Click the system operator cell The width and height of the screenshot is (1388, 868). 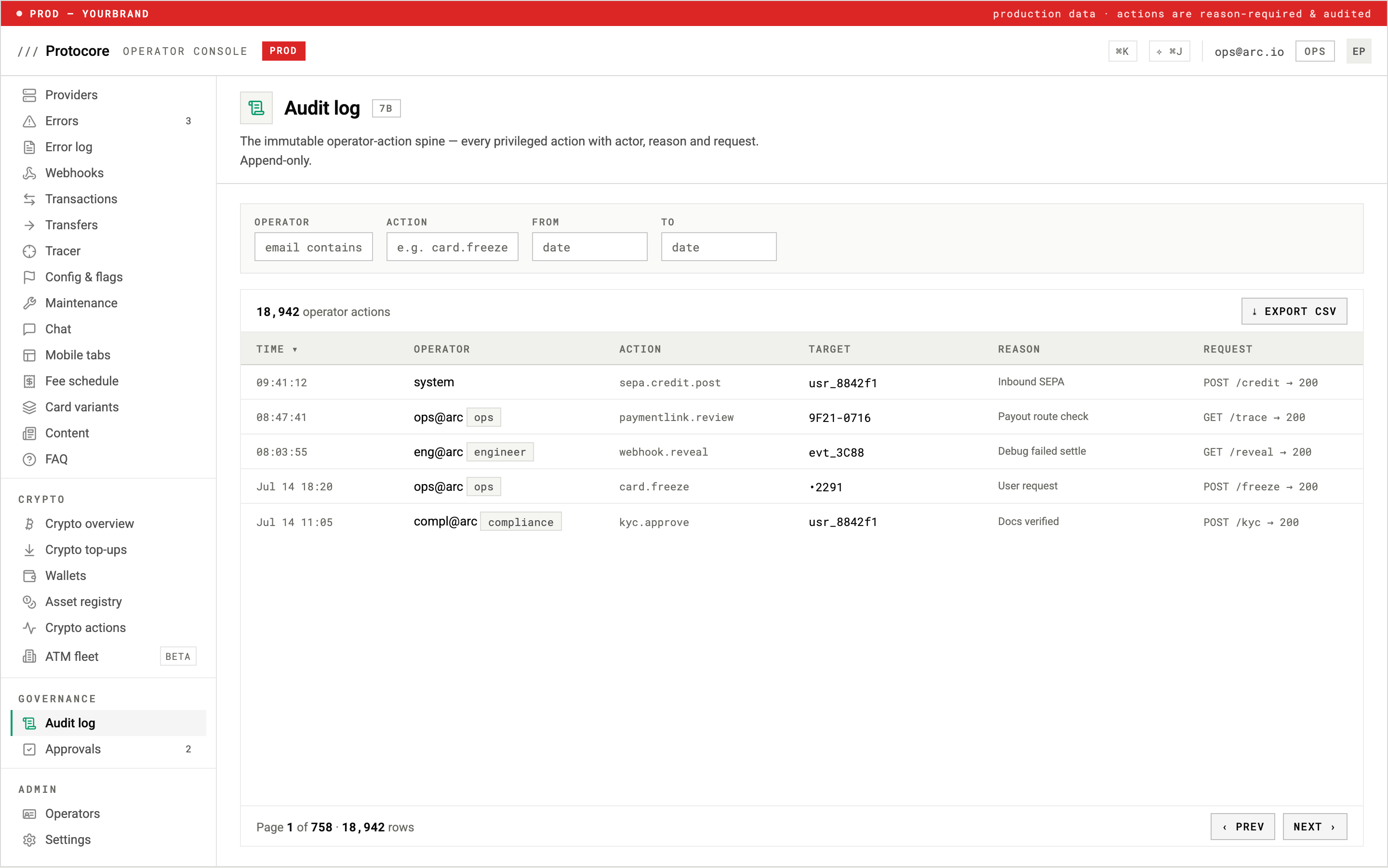434,382
